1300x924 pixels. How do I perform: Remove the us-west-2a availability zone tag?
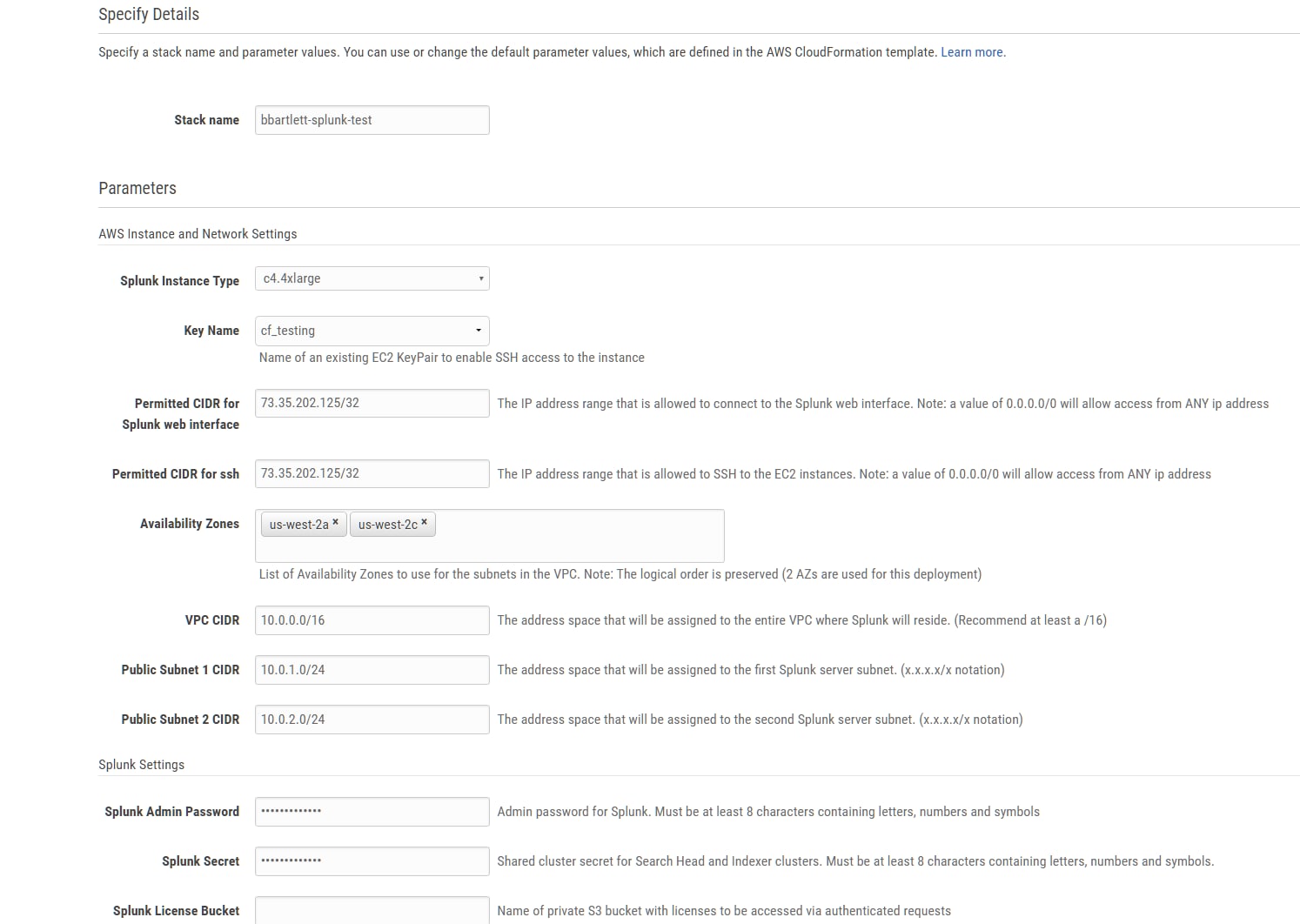(335, 523)
